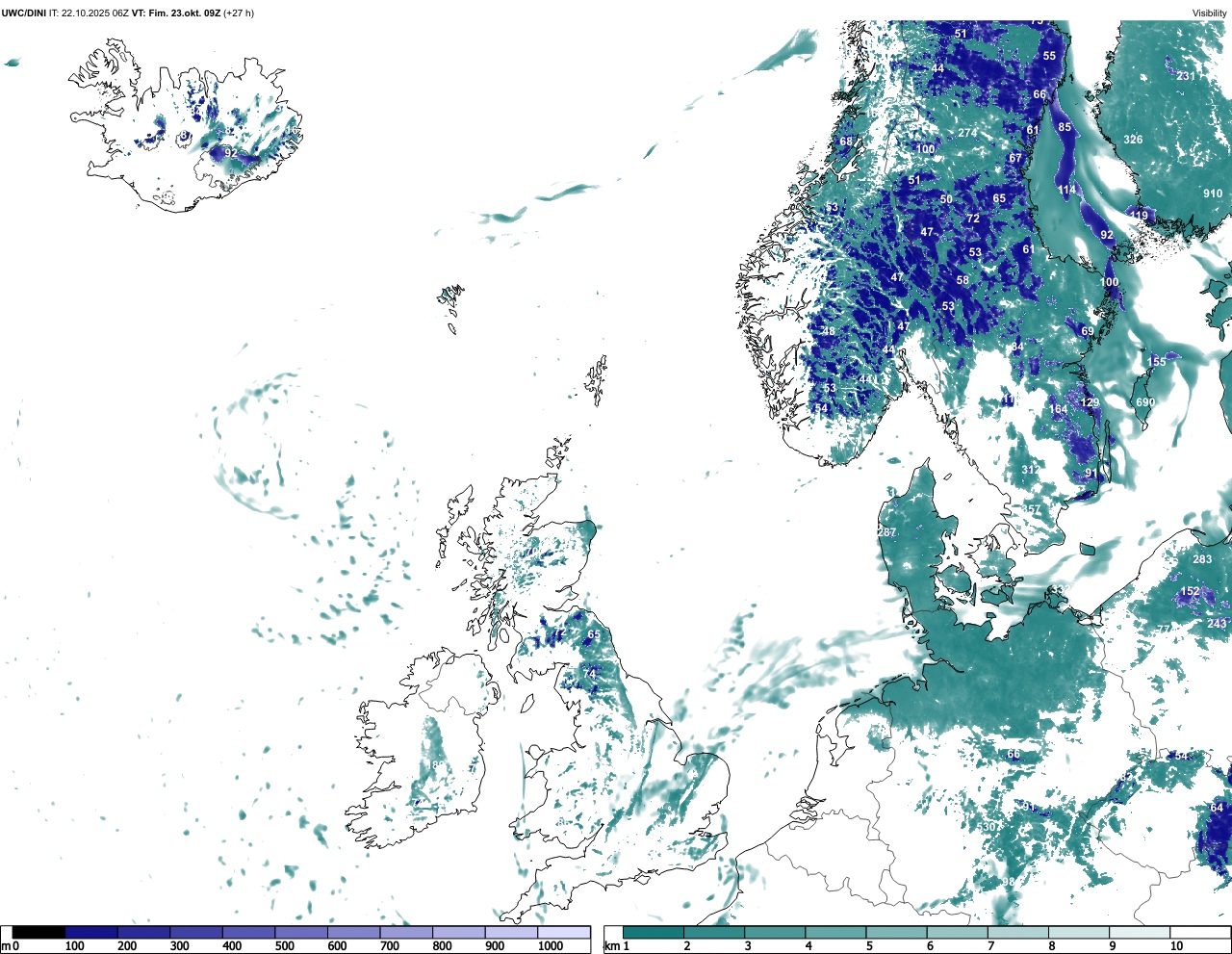Click the 'VT: Fim. 23.okt. 09Z' valid time text
Screen dimensions: 1232x954
(x=175, y=13)
